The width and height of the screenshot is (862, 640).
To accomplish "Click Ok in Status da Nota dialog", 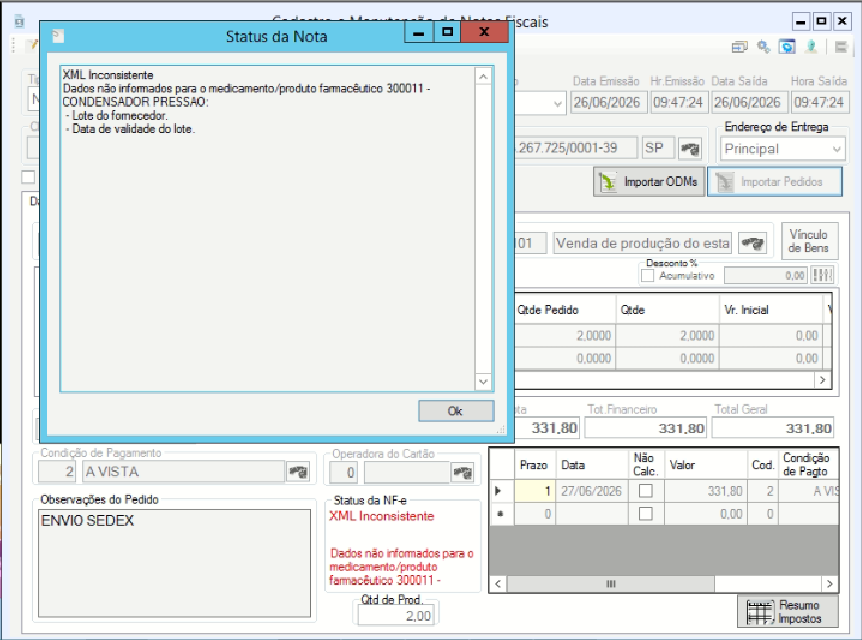I will click(x=456, y=411).
